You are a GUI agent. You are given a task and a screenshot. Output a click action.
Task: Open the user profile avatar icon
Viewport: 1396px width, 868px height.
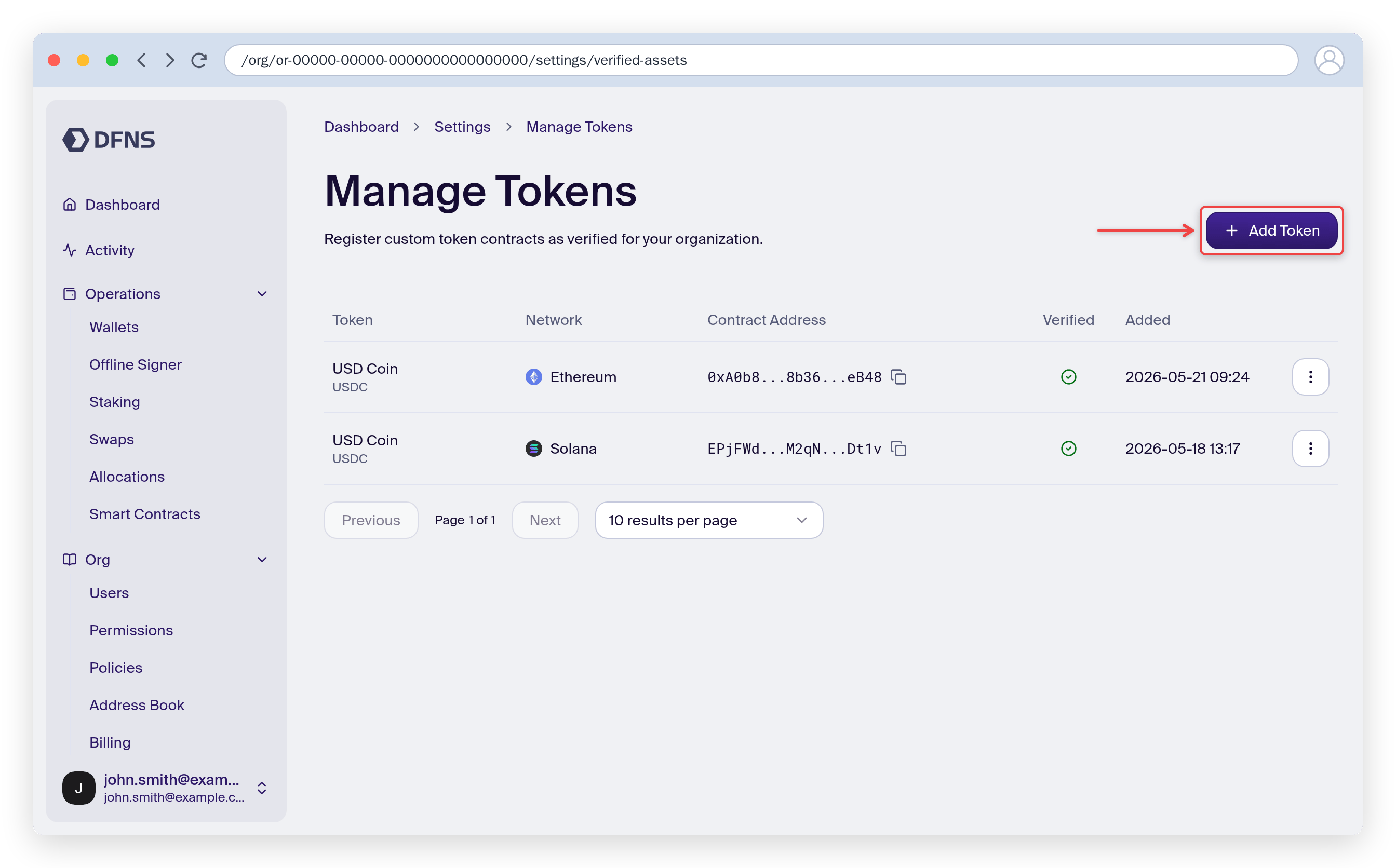[x=1328, y=60]
